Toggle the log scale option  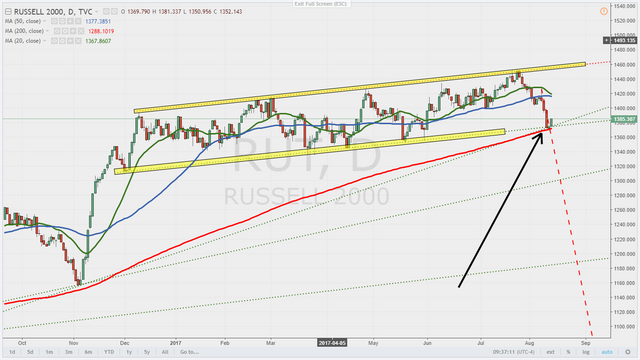tap(586, 352)
